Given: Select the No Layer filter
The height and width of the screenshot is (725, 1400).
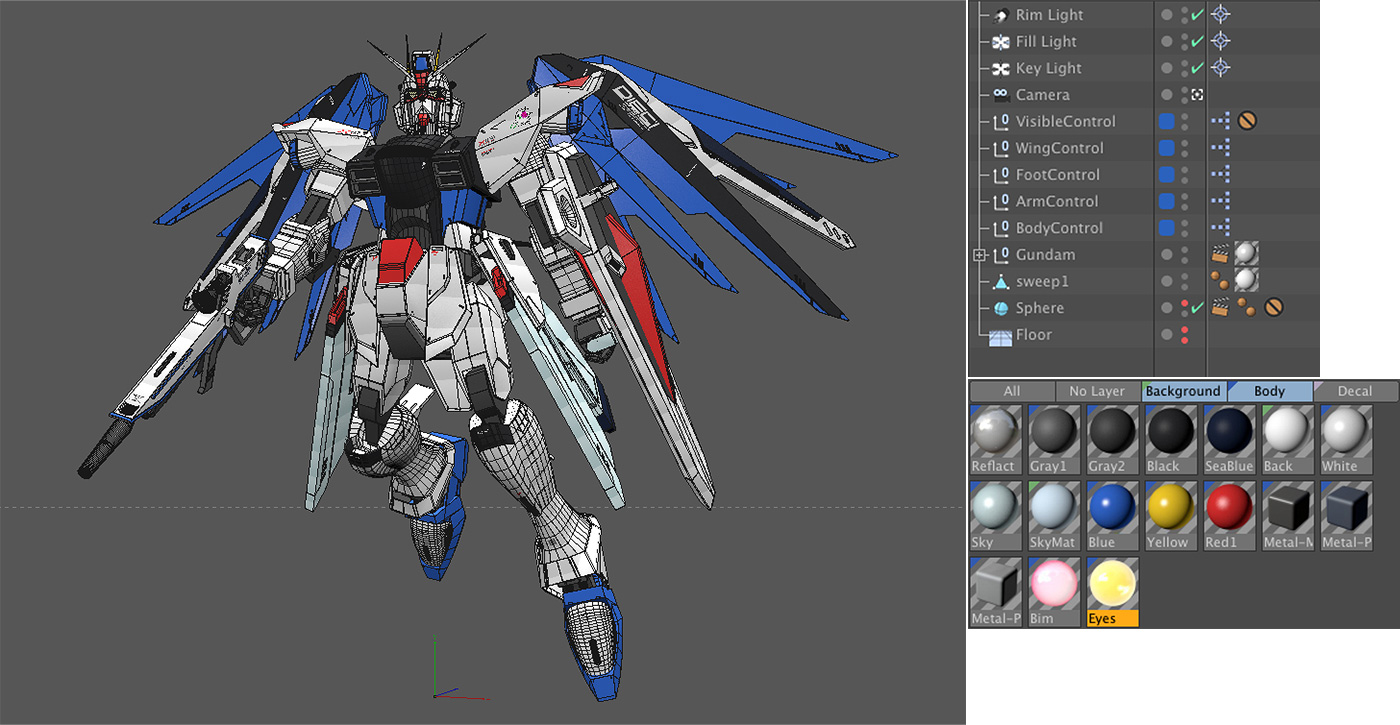Looking at the screenshot, I should click(1096, 391).
